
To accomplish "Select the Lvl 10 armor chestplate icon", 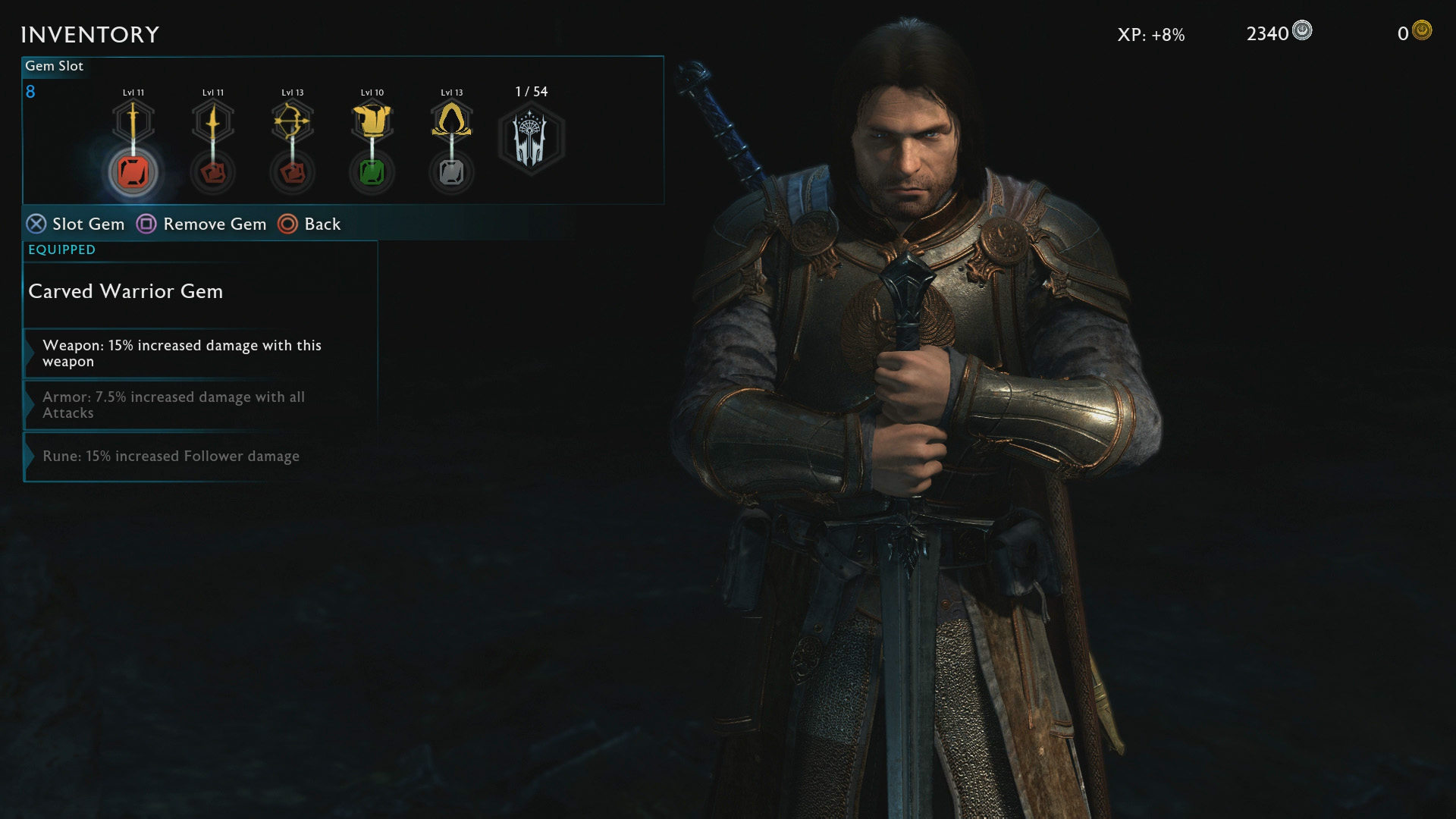I will [x=372, y=121].
